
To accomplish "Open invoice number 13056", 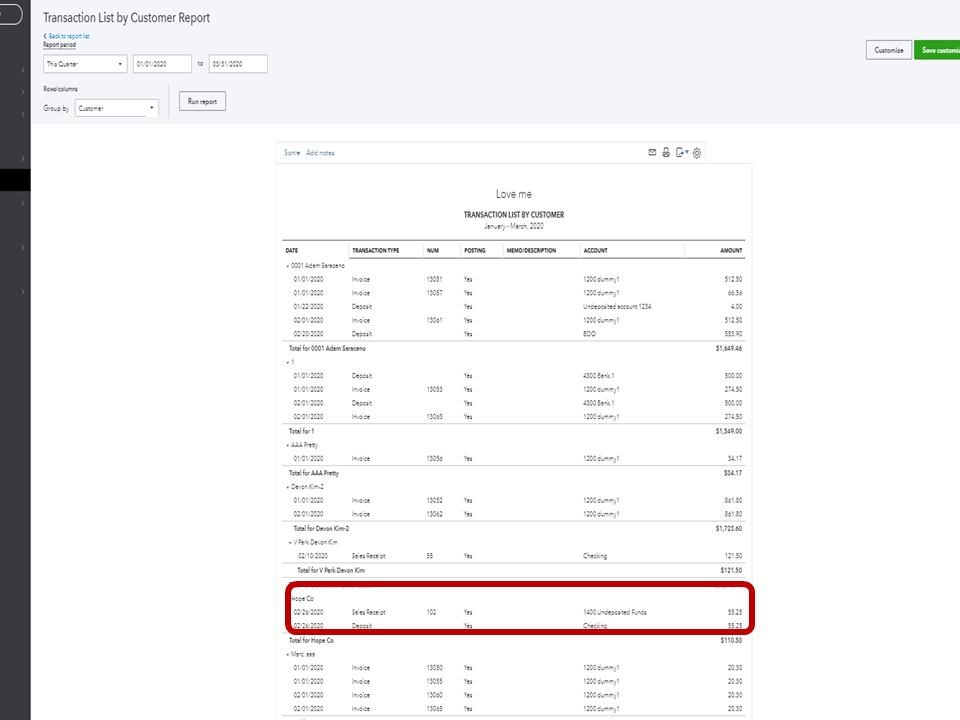I will click(x=435, y=459).
